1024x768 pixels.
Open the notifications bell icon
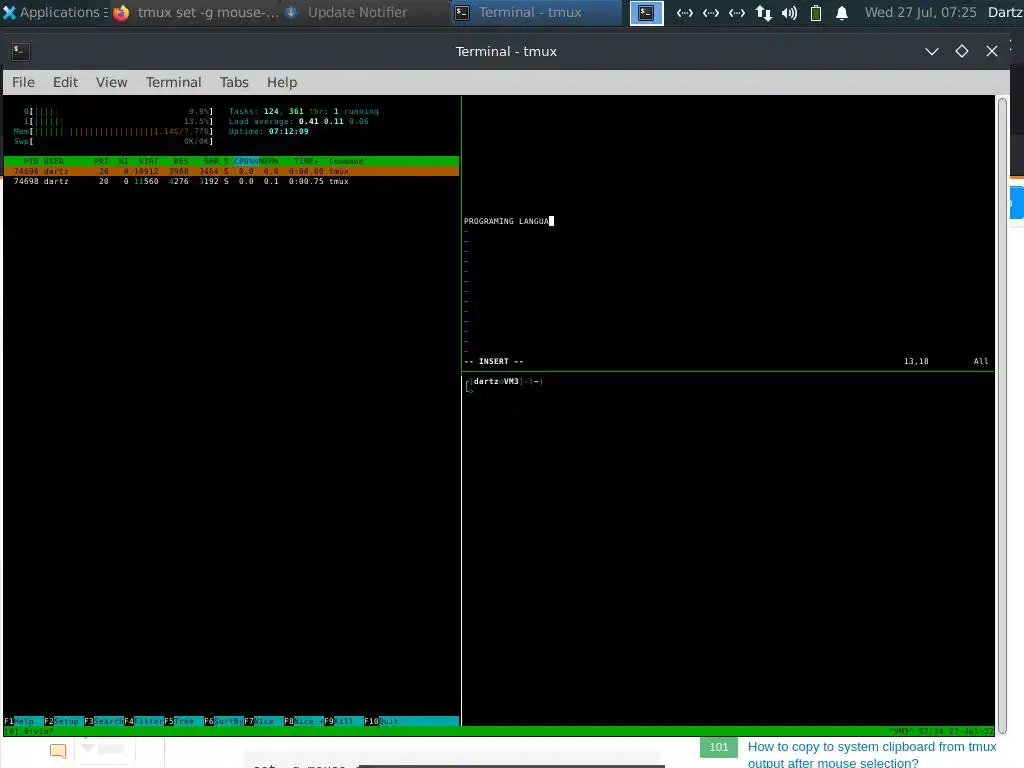(842, 12)
